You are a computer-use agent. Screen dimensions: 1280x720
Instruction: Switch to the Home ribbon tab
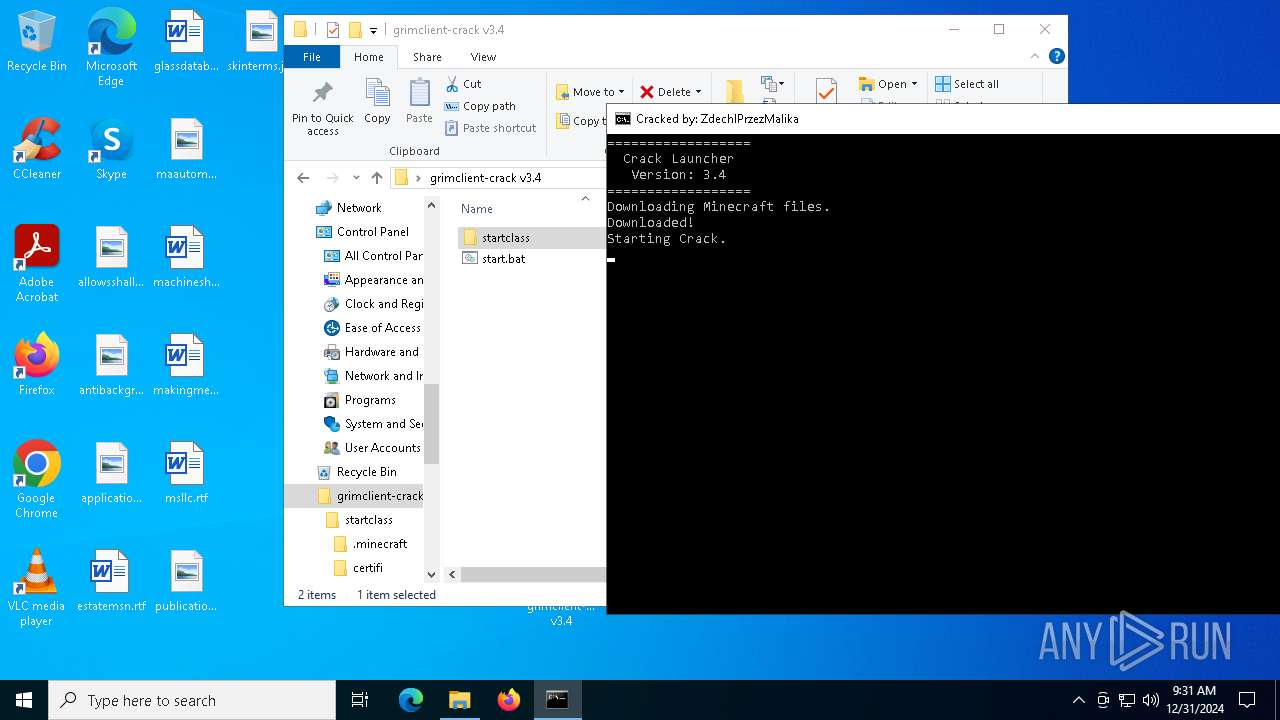369,57
